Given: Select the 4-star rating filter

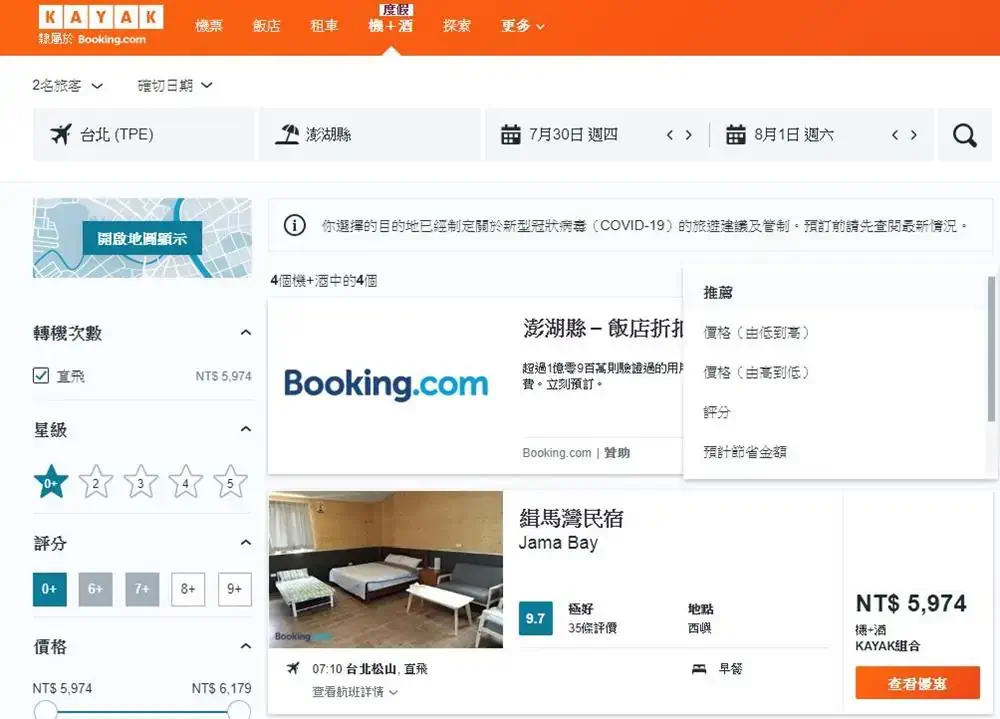Looking at the screenshot, I should click(185, 483).
